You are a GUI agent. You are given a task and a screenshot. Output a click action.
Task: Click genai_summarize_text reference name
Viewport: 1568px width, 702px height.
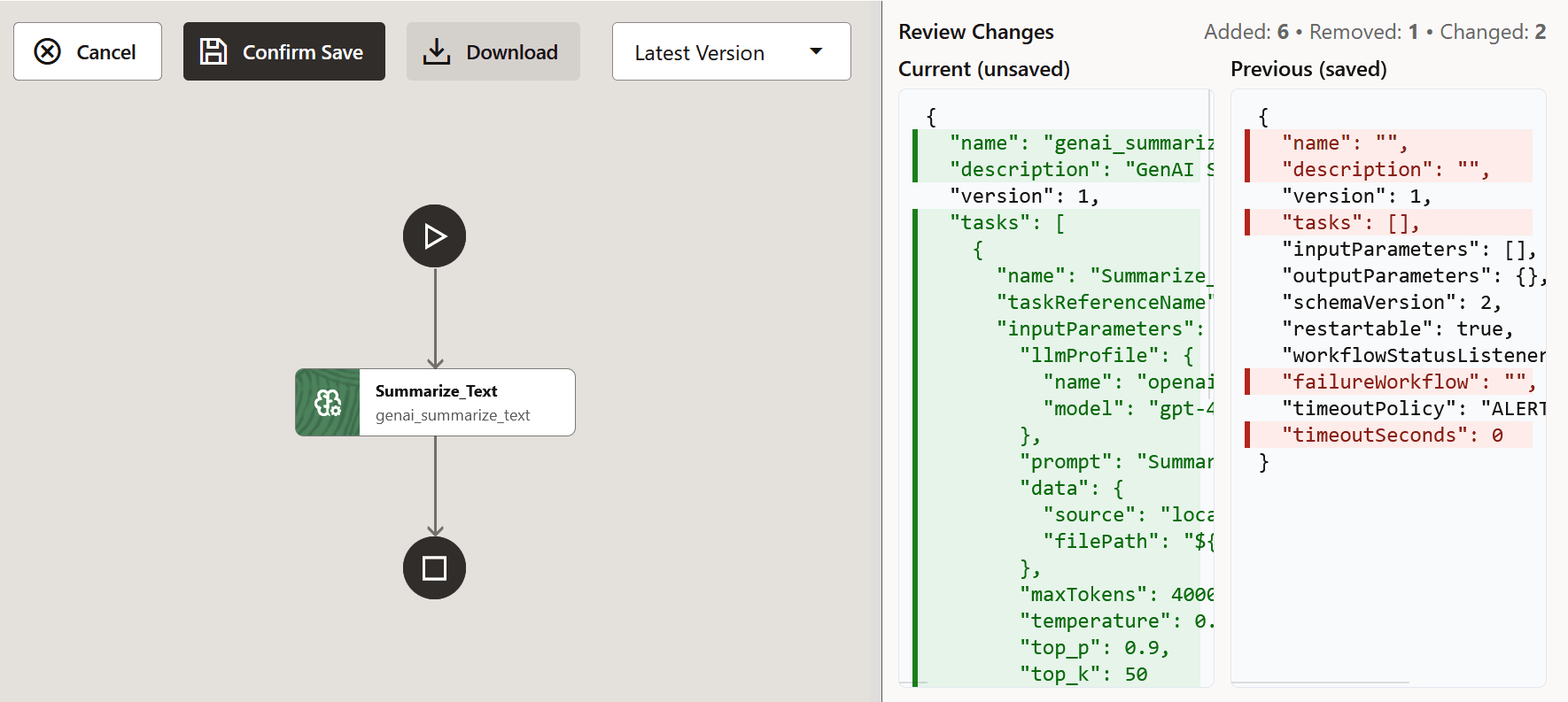pyautogui.click(x=453, y=415)
